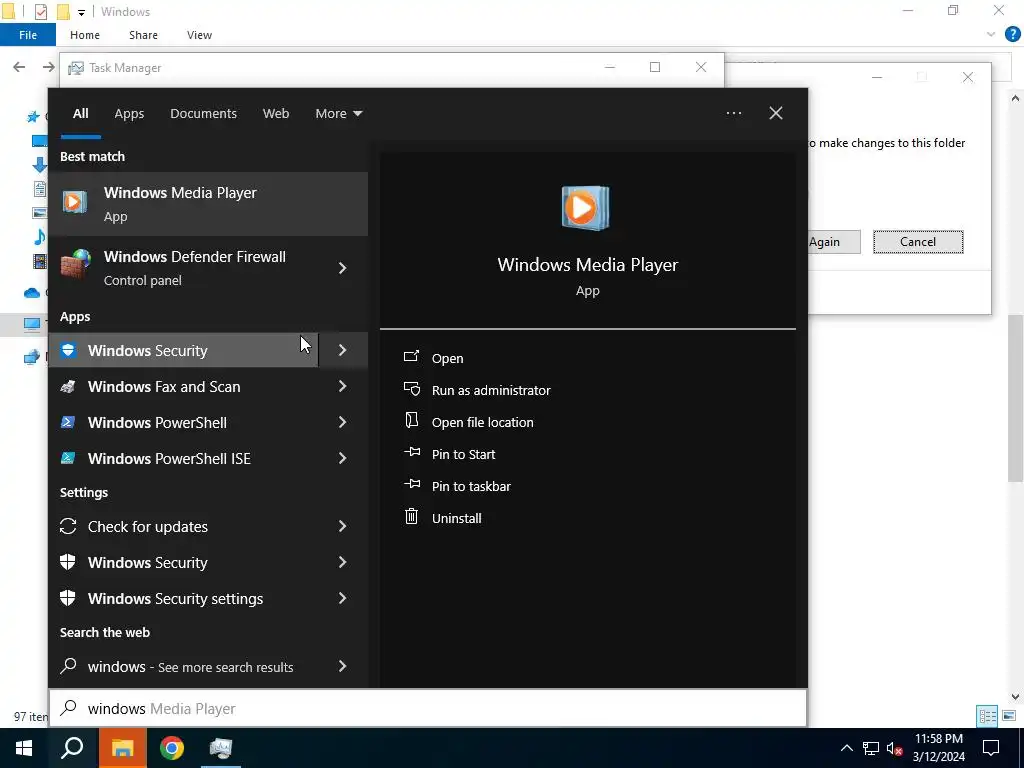
Task: Click the Open file location icon
Action: pyautogui.click(x=411, y=421)
